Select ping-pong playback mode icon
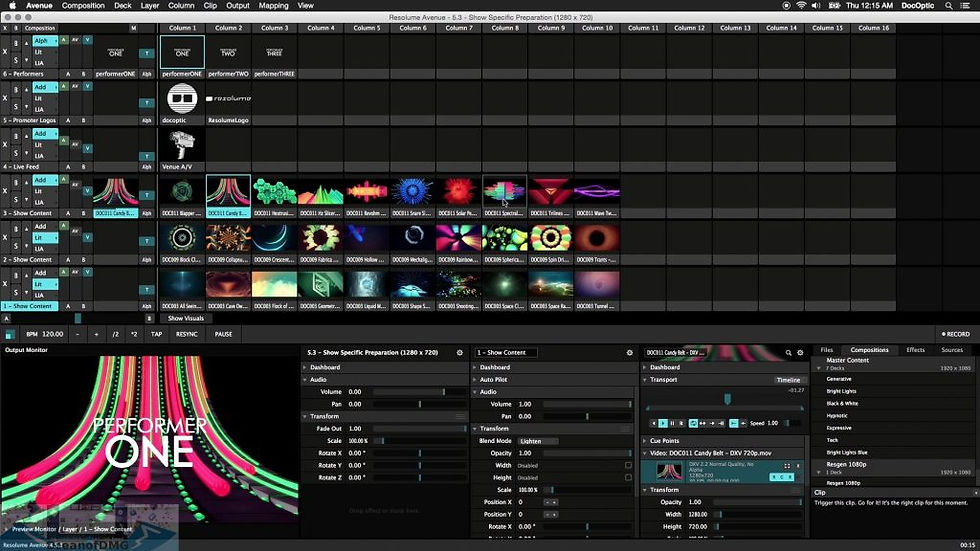This screenshot has width=980, height=551. [x=702, y=423]
